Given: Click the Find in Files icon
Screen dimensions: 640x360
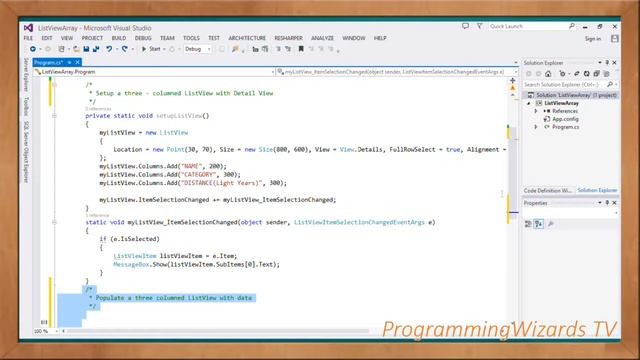Looking at the screenshot, I should point(235,49).
